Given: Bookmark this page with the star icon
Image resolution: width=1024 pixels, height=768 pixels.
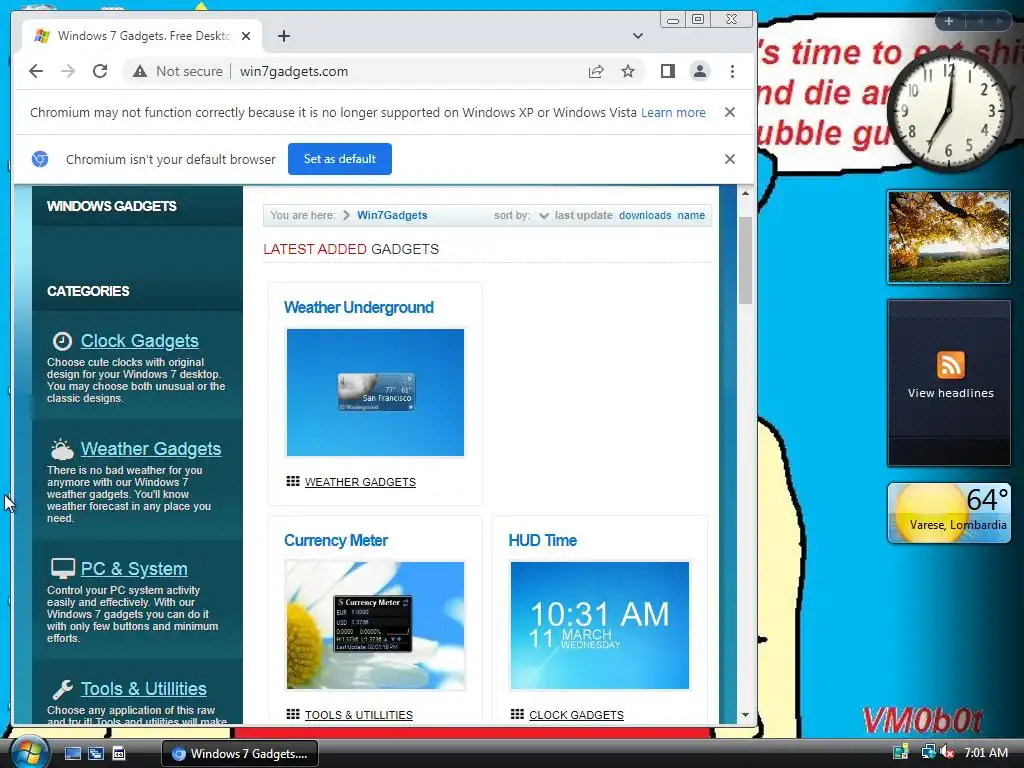Looking at the screenshot, I should (x=628, y=71).
